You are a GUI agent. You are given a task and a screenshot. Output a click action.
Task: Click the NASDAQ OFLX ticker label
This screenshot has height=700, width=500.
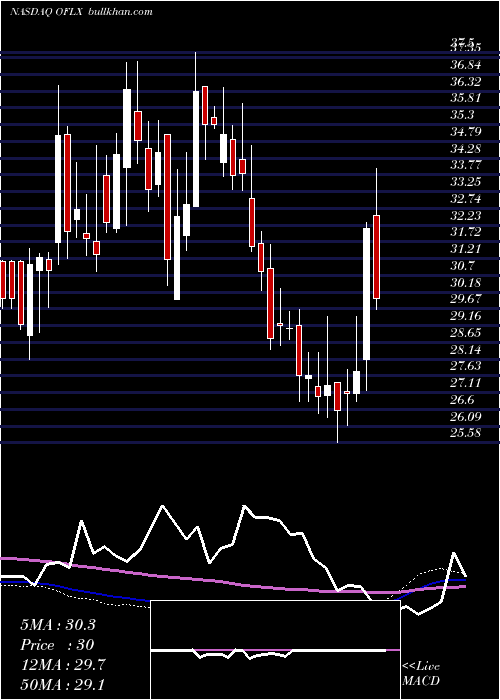[45, 12]
